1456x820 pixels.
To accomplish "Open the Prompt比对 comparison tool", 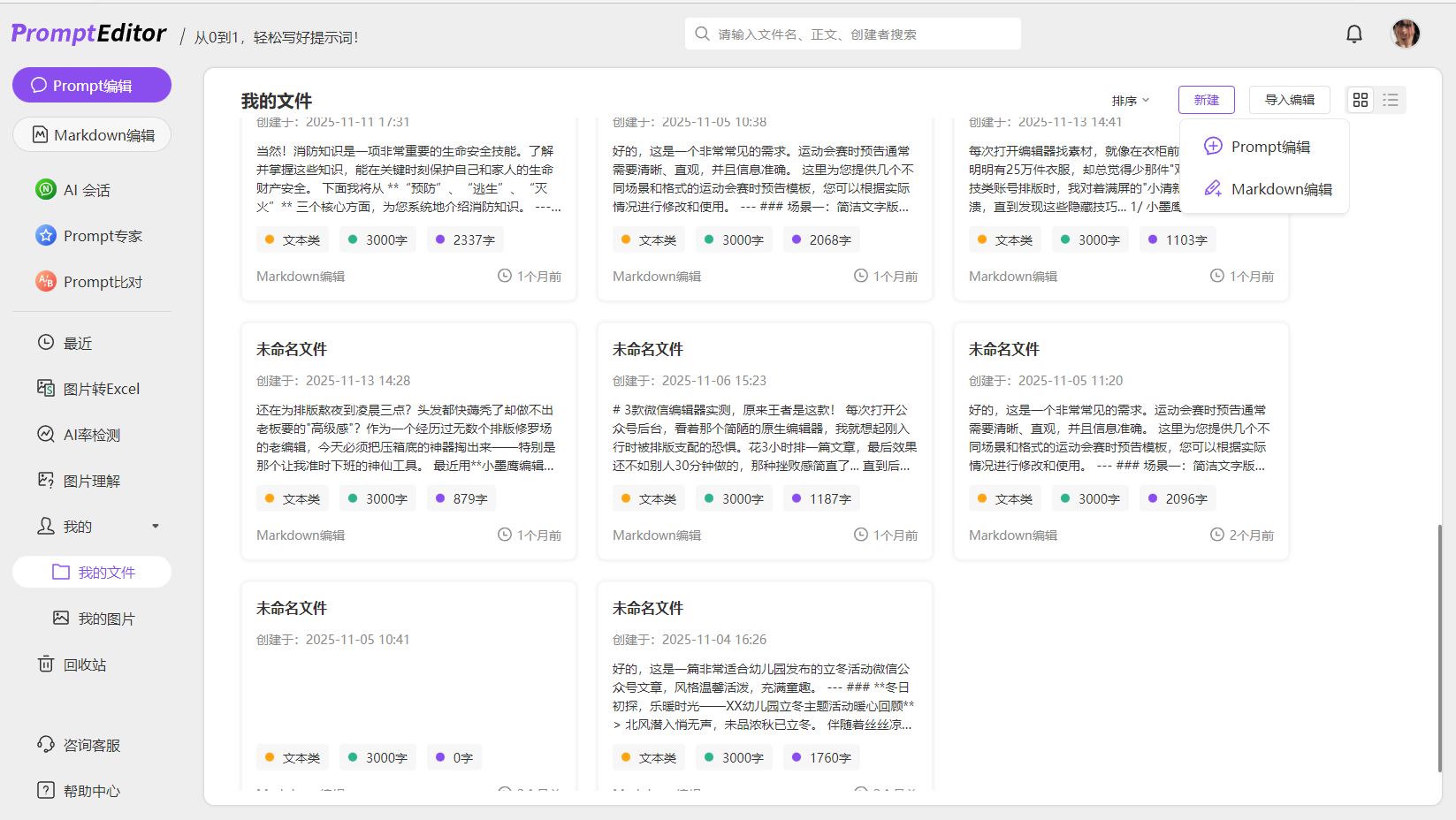I will (x=100, y=281).
